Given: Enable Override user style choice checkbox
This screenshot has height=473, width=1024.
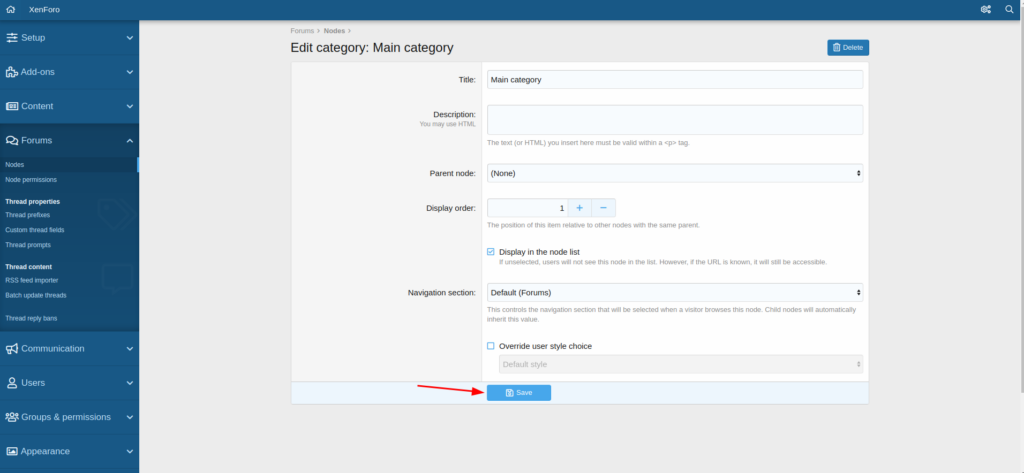Looking at the screenshot, I should (x=490, y=346).
